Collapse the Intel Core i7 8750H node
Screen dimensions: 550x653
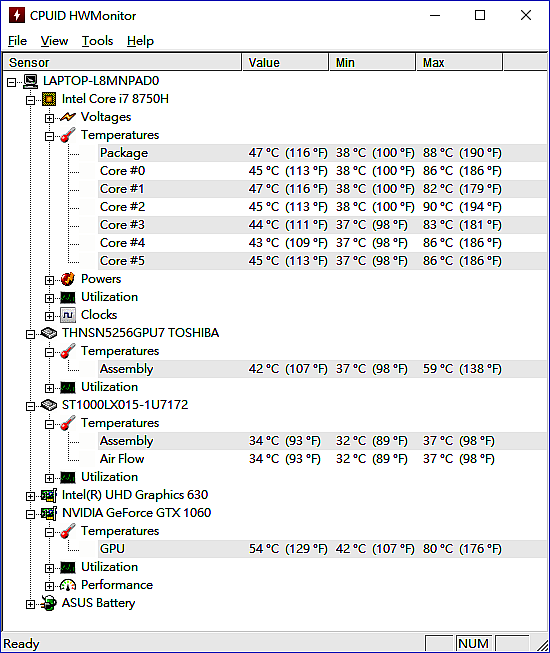(30, 100)
